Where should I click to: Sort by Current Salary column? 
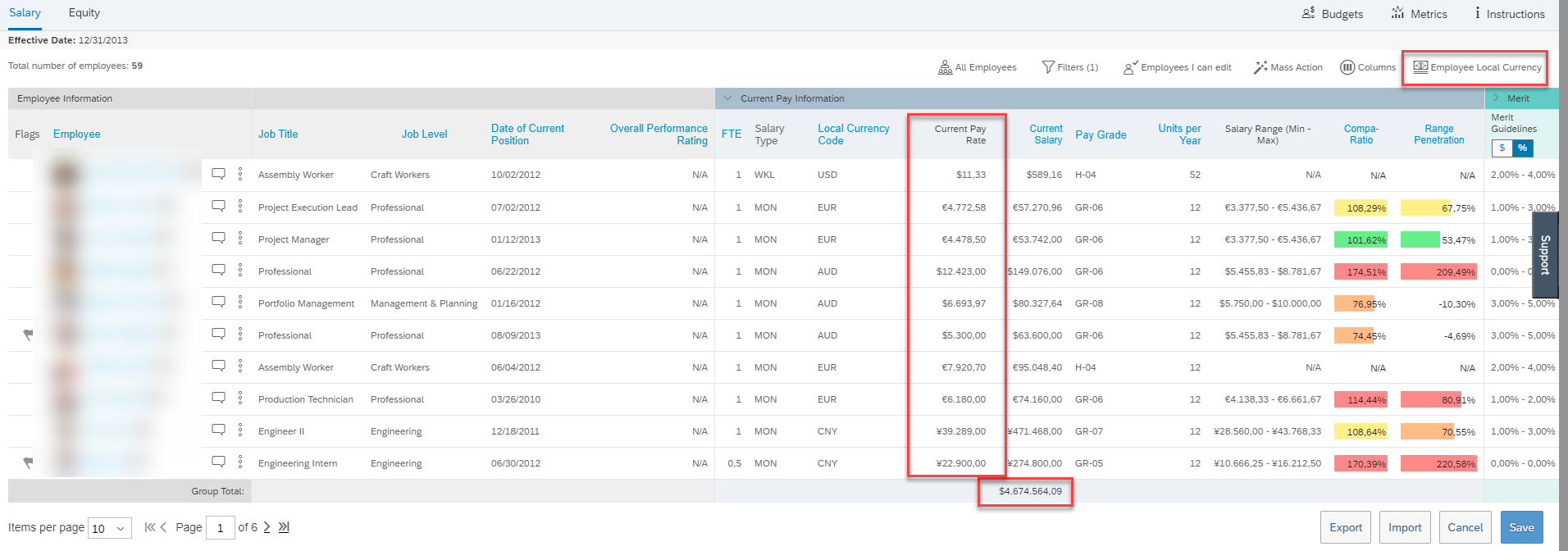(x=1046, y=134)
